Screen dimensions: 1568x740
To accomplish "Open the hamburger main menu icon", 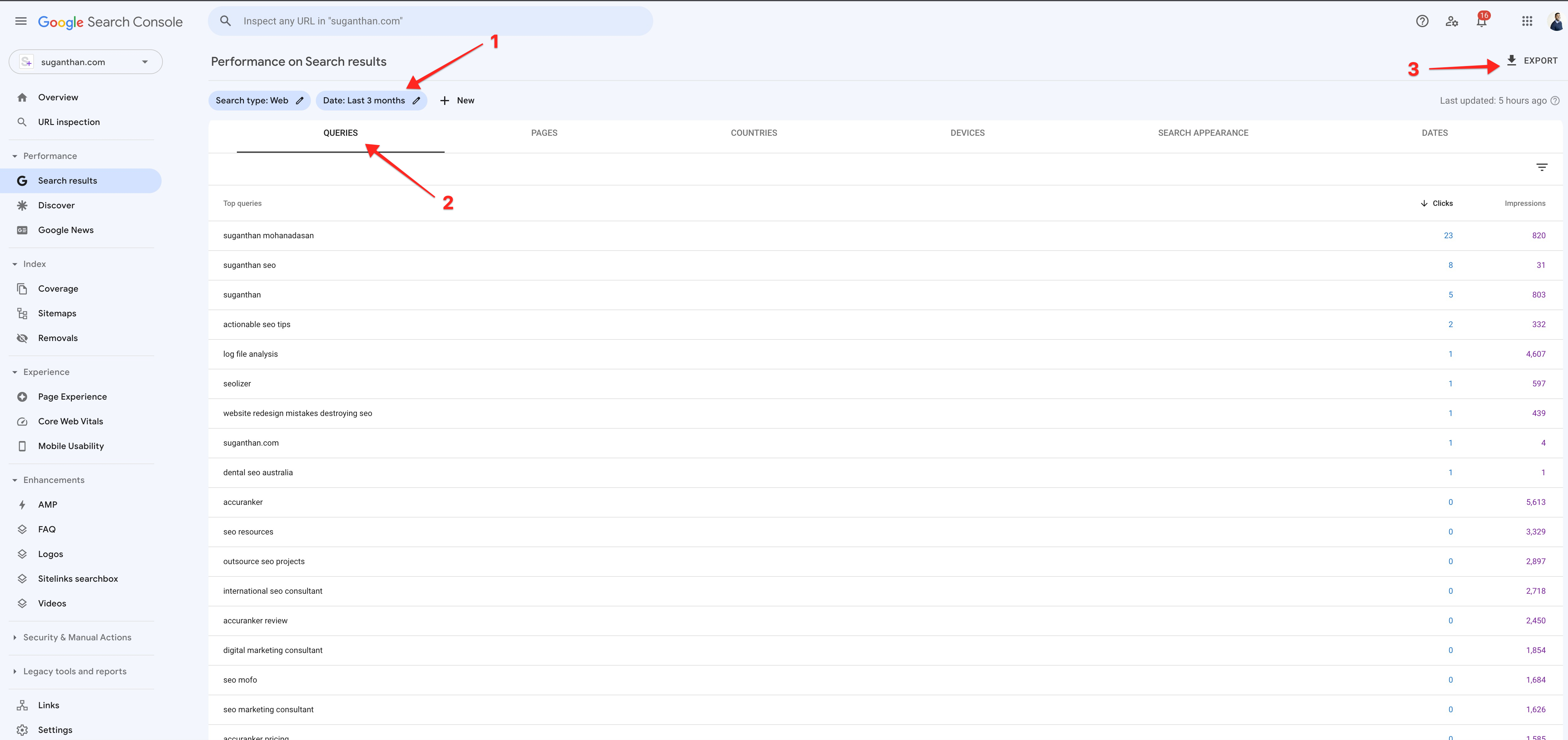I will point(21,21).
